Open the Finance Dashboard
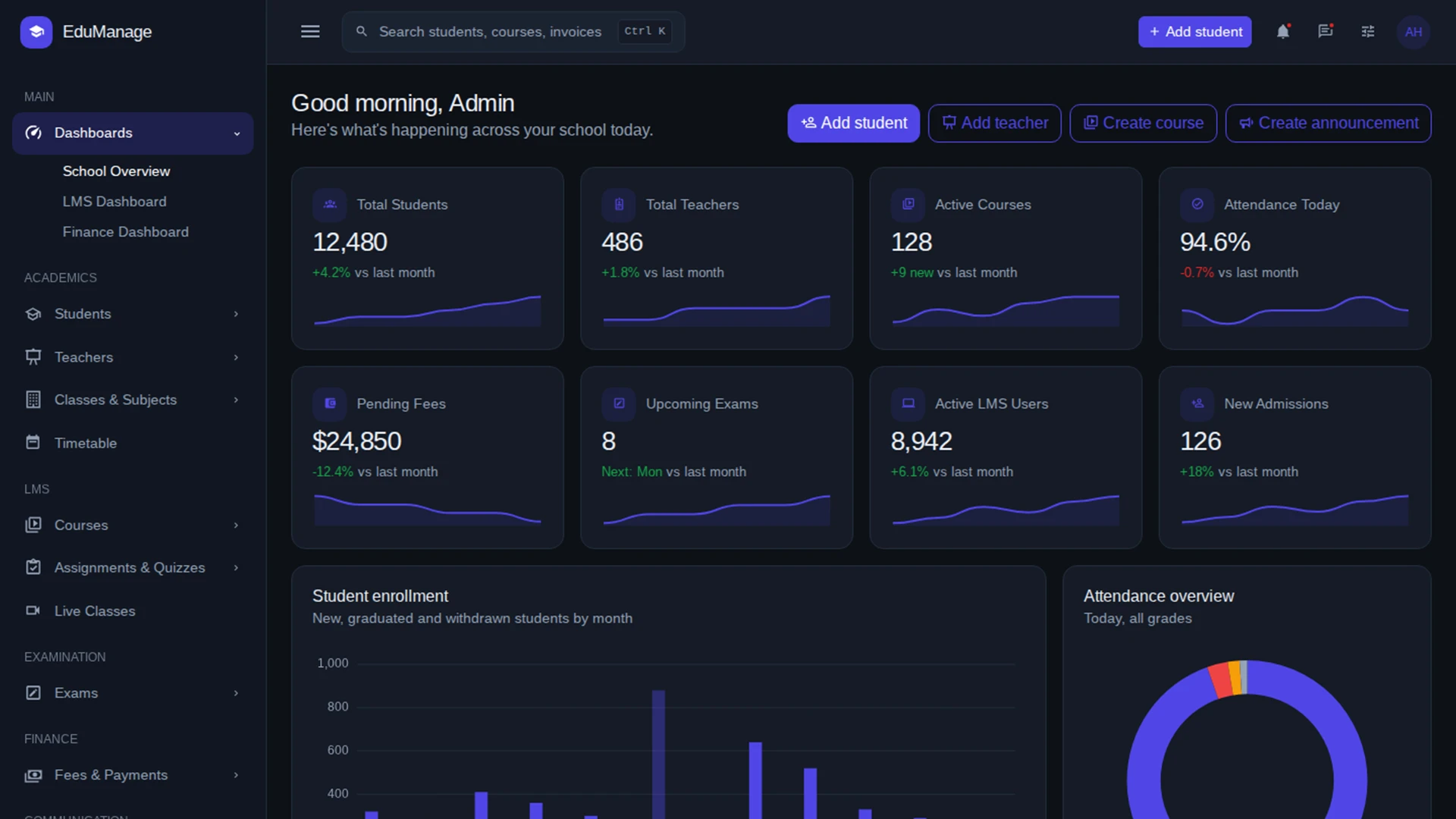Image resolution: width=1456 pixels, height=819 pixels. point(125,232)
